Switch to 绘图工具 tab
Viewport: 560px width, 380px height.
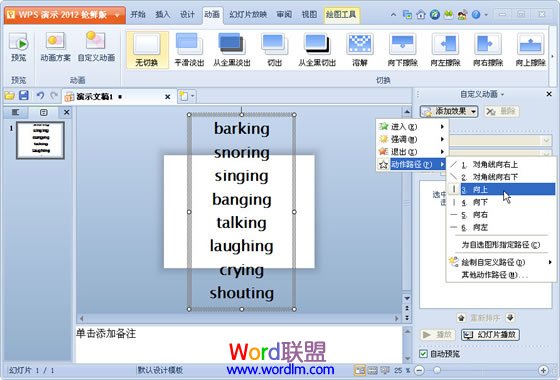[341, 15]
